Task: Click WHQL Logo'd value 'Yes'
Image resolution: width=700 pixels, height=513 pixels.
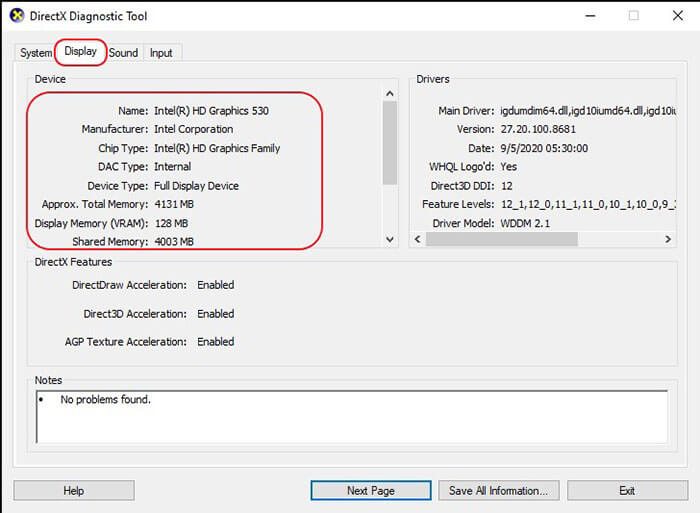Action: [508, 167]
